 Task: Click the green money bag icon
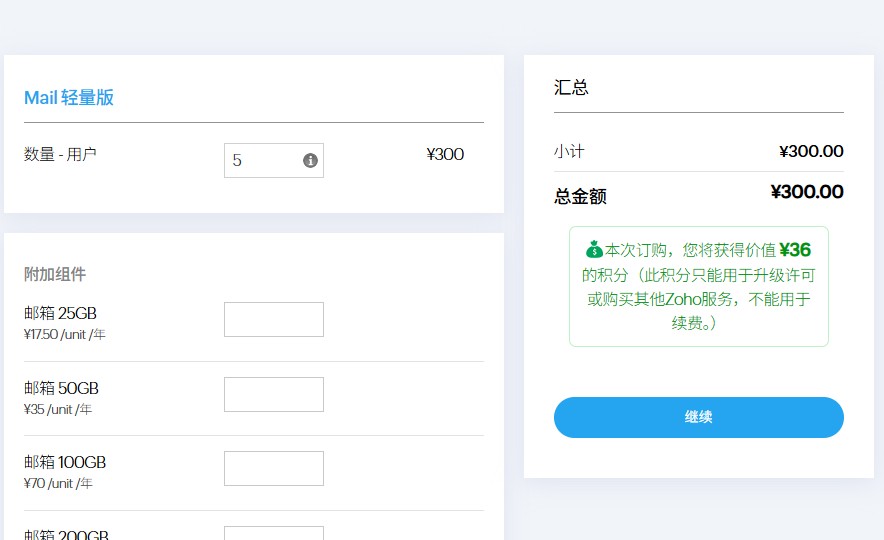[594, 250]
